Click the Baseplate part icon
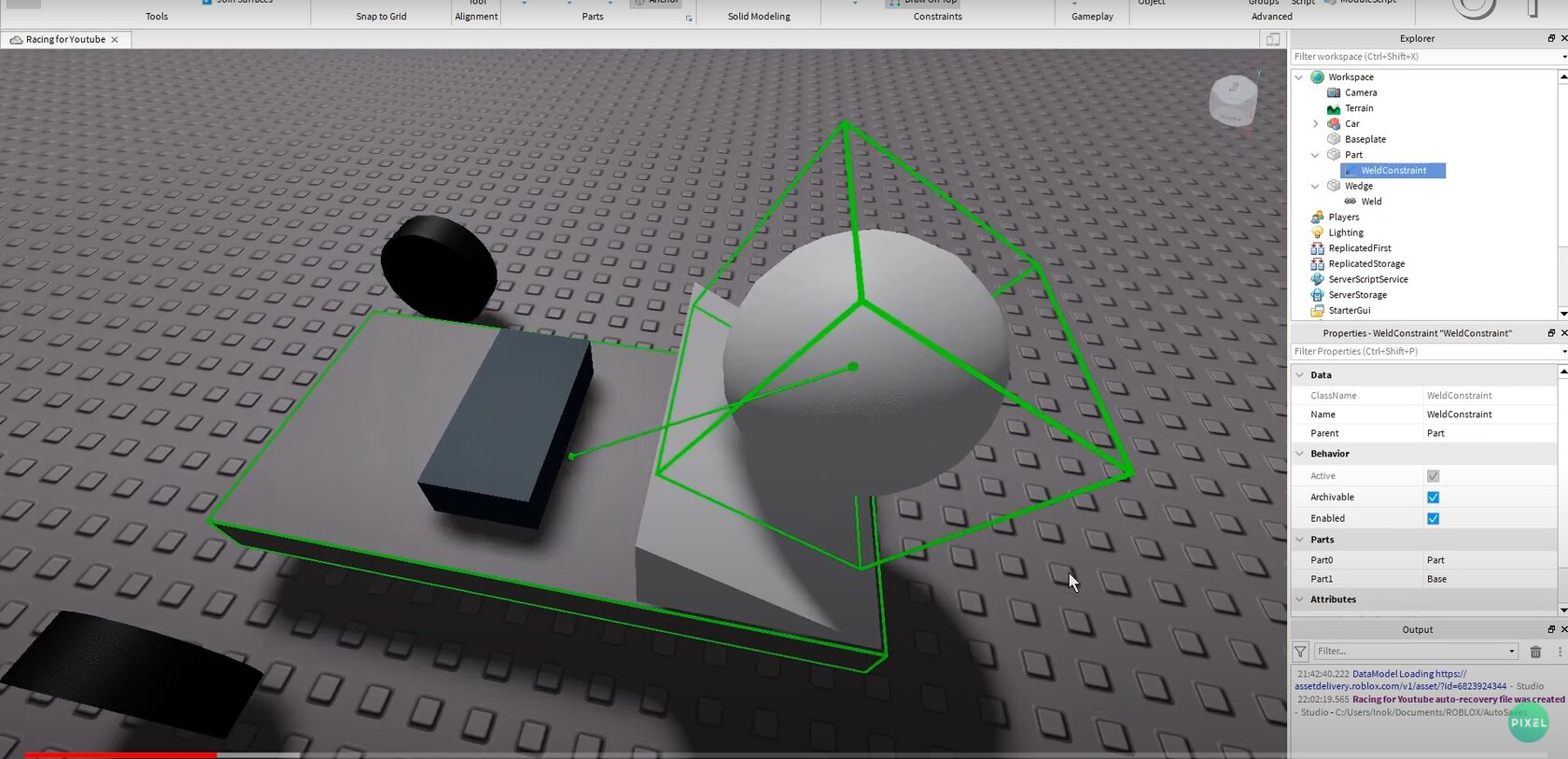The image size is (1568, 759). coord(1334,139)
